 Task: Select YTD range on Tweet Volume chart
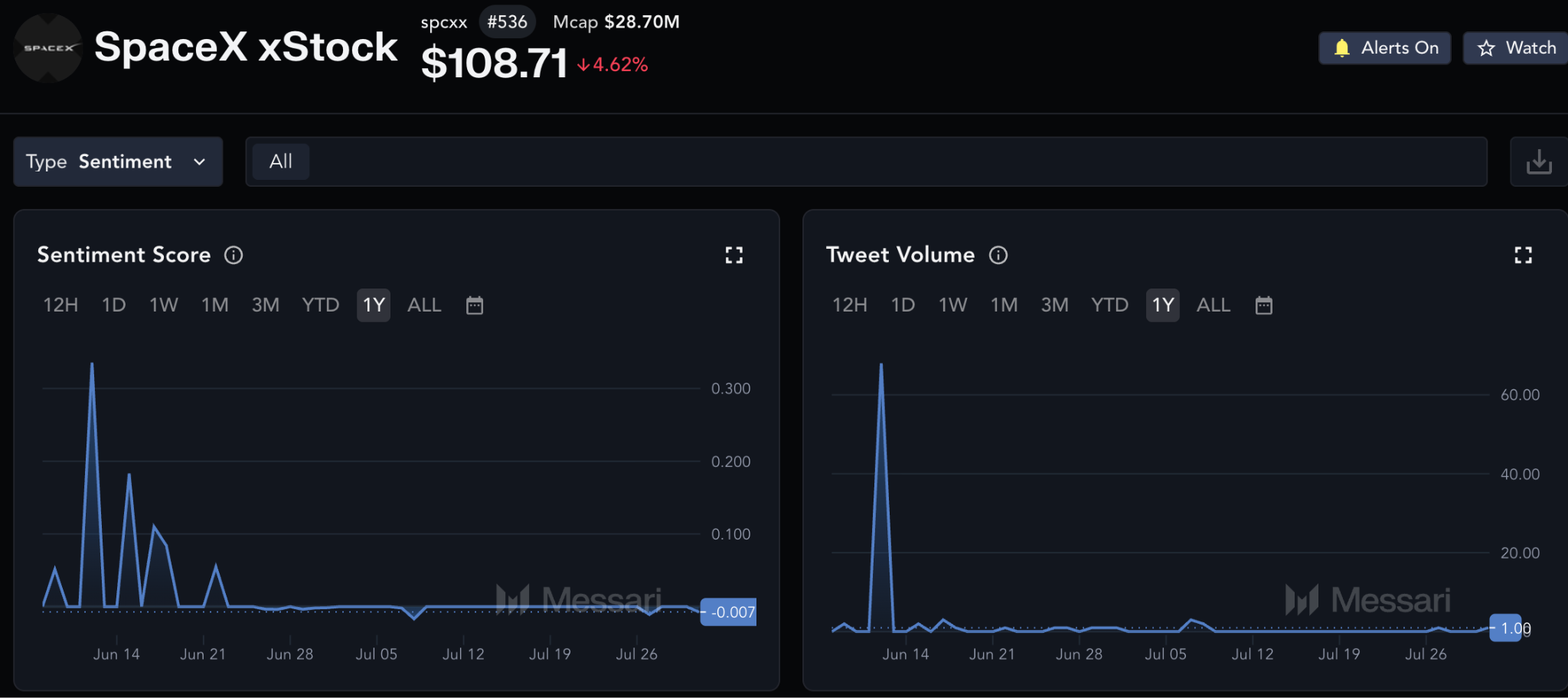pos(1109,305)
